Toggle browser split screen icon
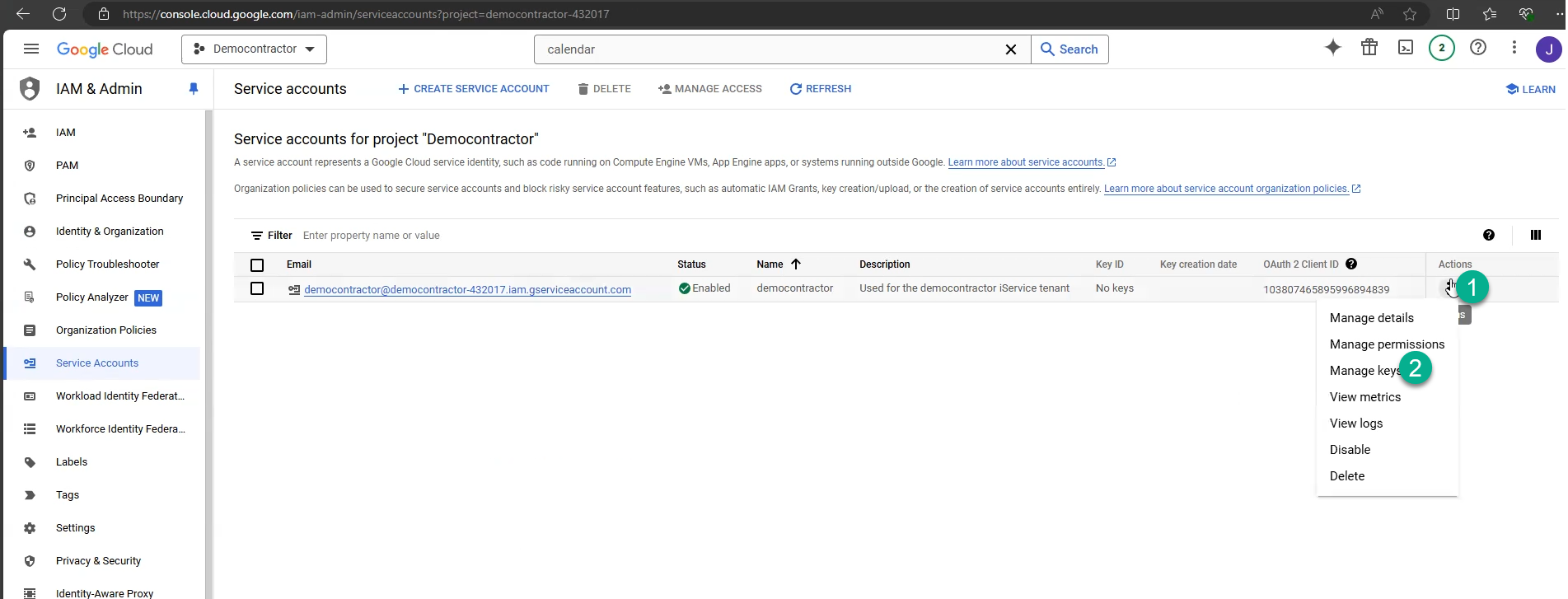Viewport: 1568px width, 599px height. 1453,14
